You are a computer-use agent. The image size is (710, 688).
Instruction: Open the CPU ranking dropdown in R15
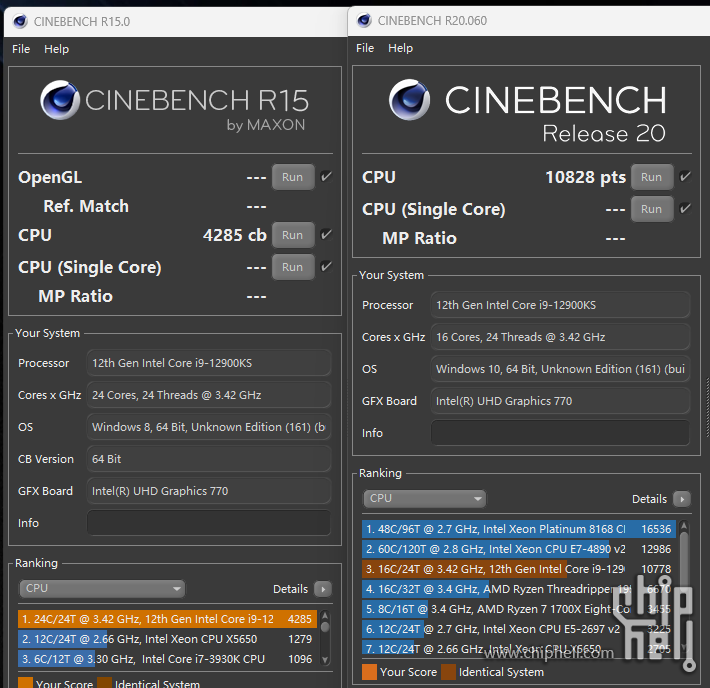[102, 588]
